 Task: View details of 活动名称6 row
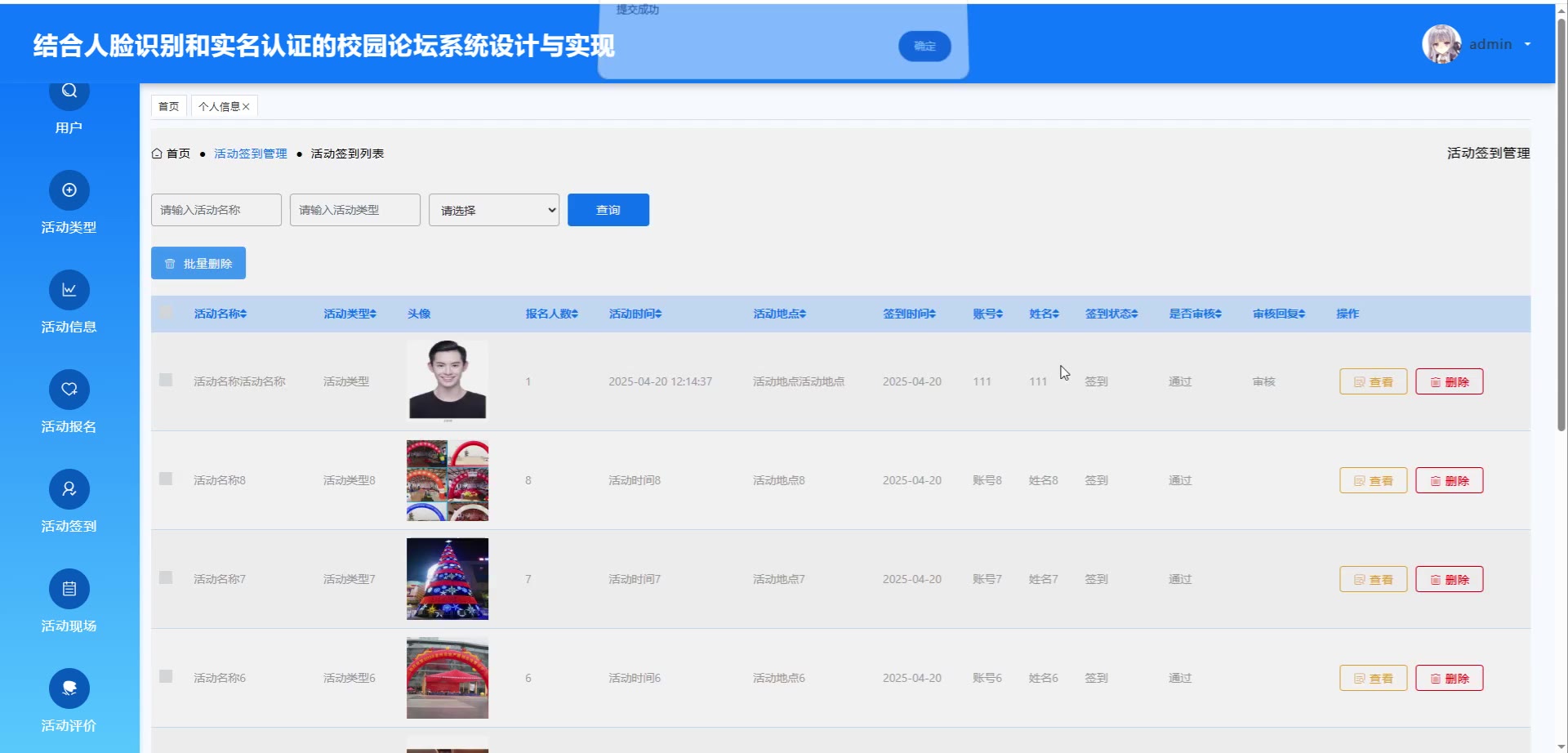pos(1374,678)
